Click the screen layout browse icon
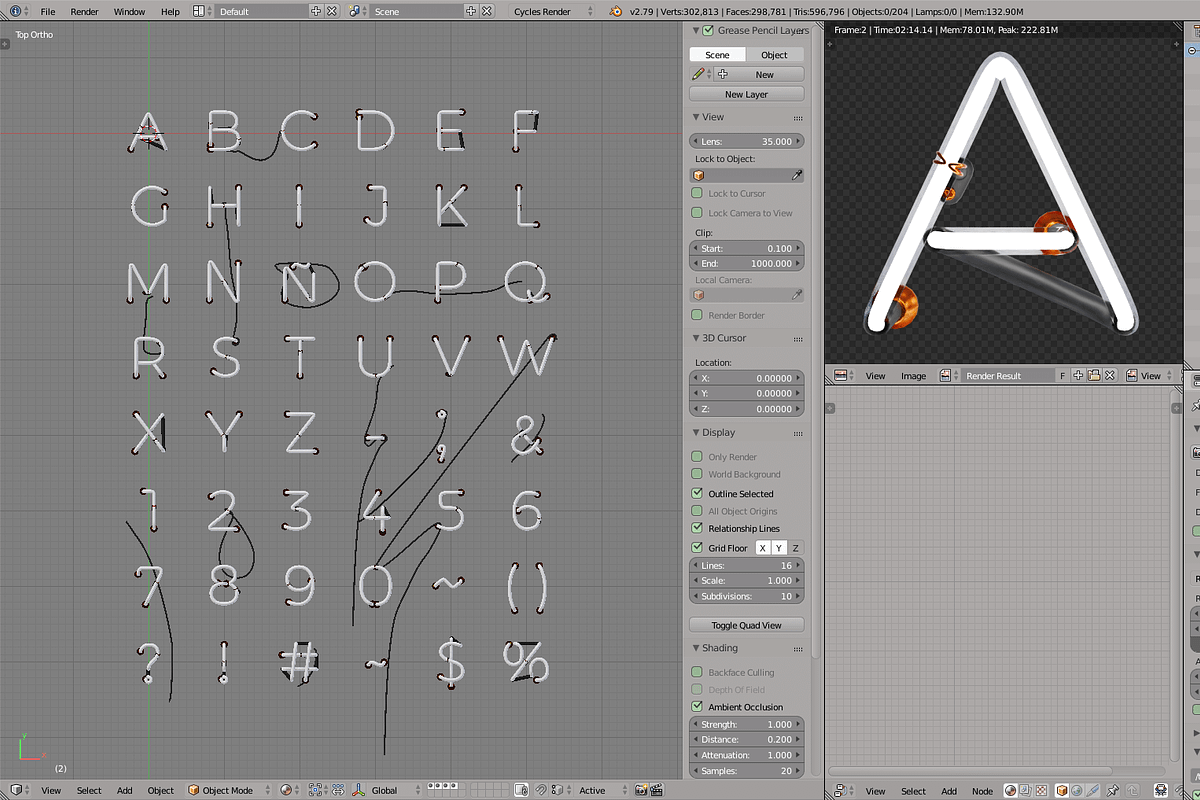 point(200,11)
